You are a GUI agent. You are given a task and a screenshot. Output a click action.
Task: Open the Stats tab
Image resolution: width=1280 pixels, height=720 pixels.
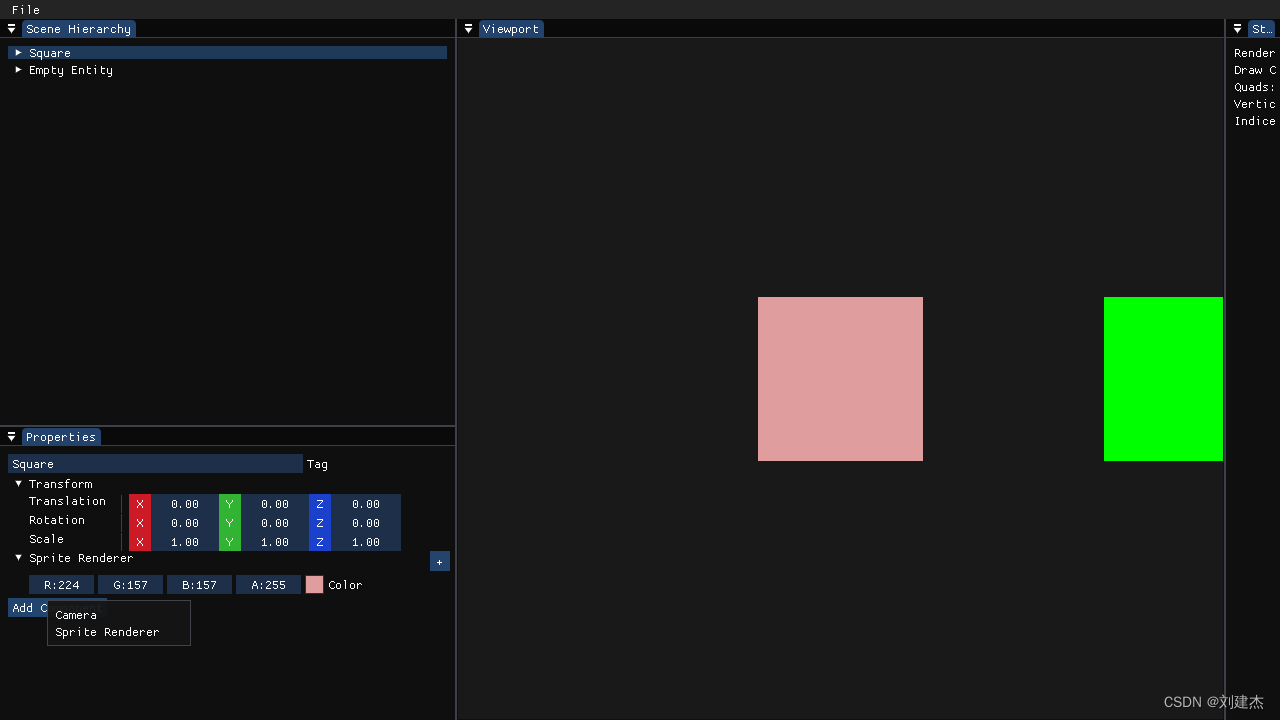click(x=1263, y=29)
